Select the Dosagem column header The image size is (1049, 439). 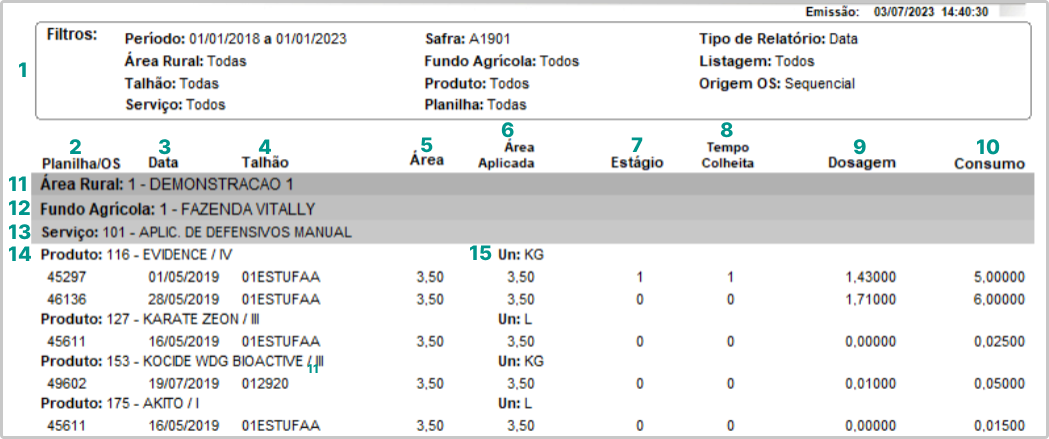tap(862, 162)
